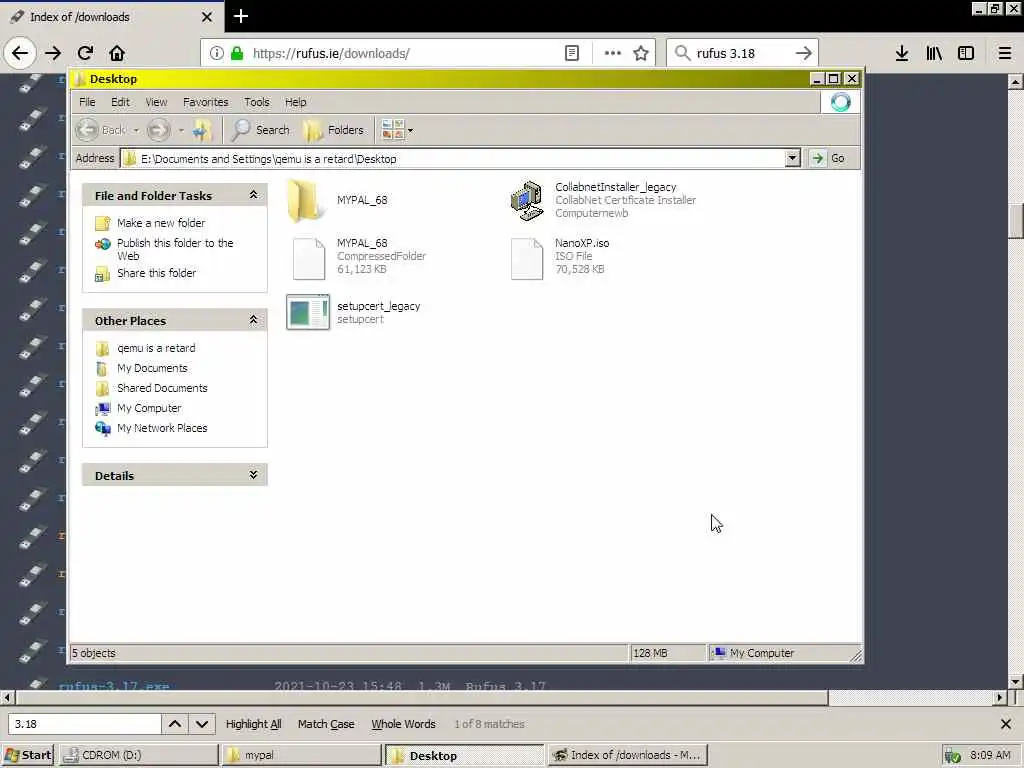The height and width of the screenshot is (768, 1024).
Task: Bookmark this page with the star
Action: (641, 53)
